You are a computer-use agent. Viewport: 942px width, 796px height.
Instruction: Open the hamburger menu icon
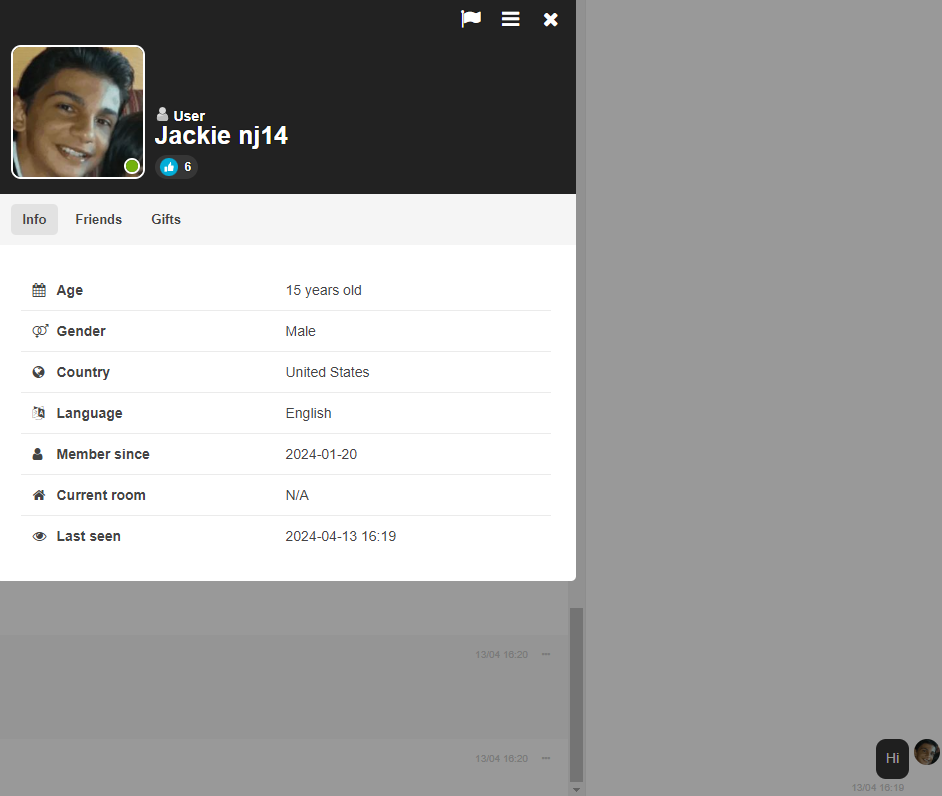511,19
